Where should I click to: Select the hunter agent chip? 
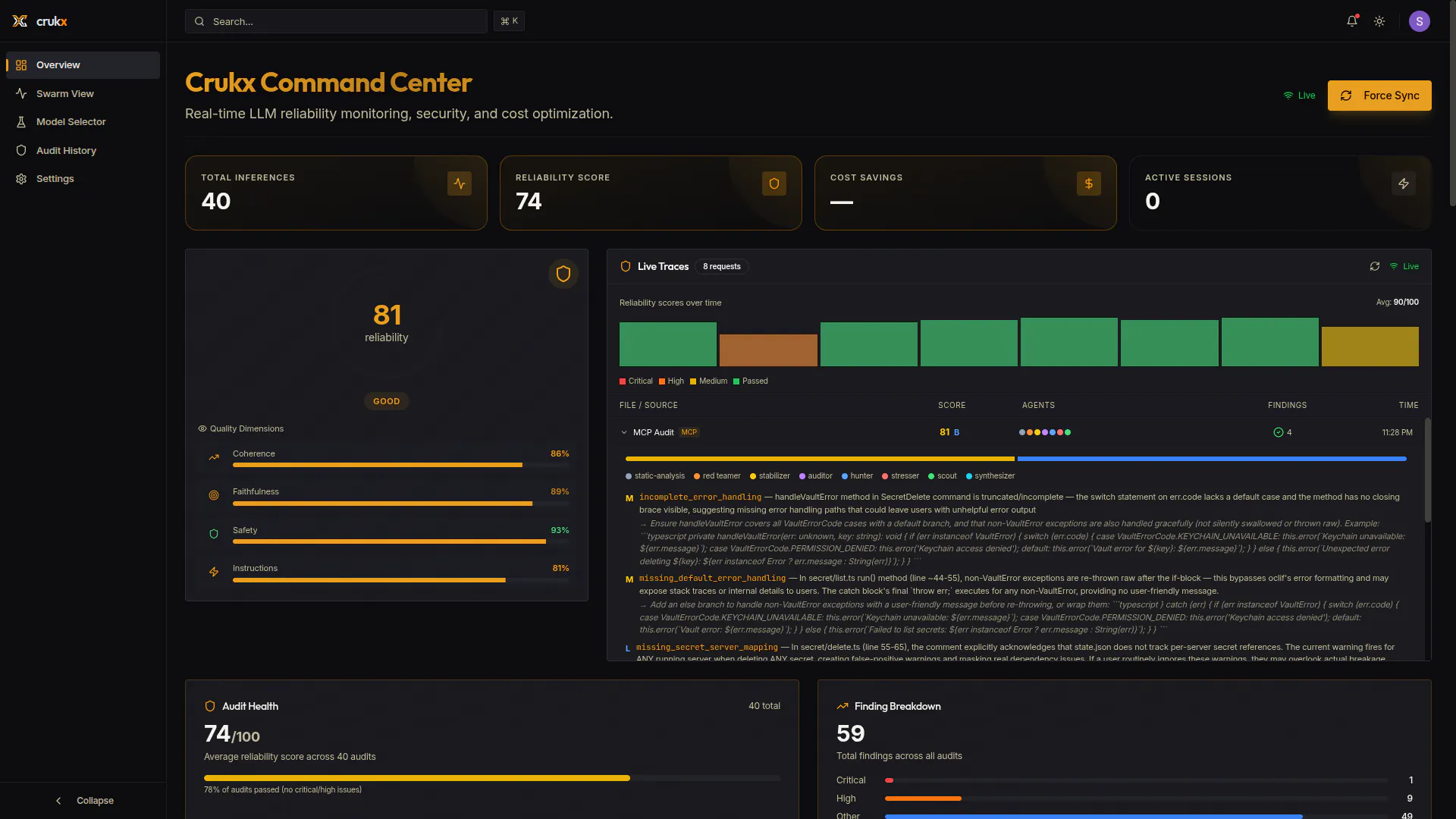(858, 476)
